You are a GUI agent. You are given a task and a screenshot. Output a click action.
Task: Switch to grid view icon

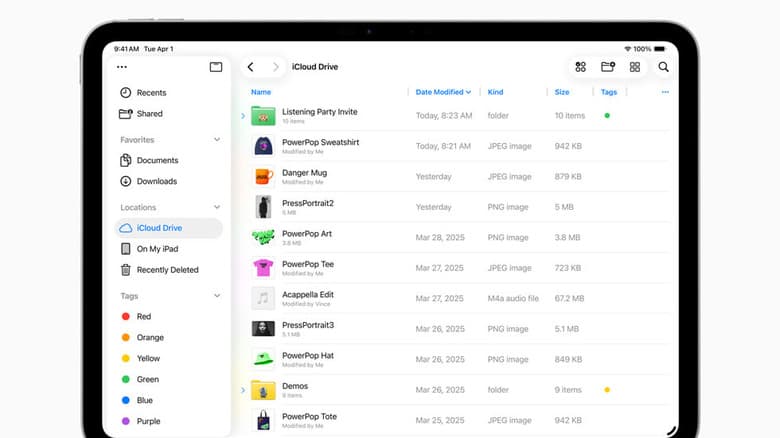click(x=635, y=67)
